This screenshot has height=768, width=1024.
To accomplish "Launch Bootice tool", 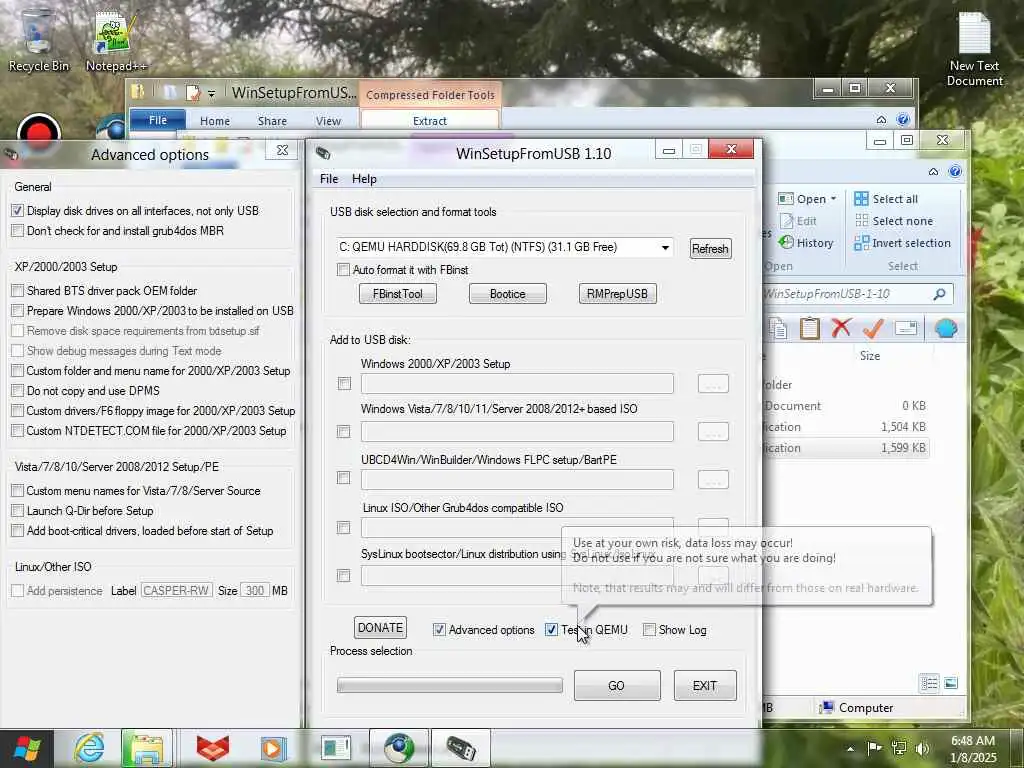I will (x=507, y=294).
